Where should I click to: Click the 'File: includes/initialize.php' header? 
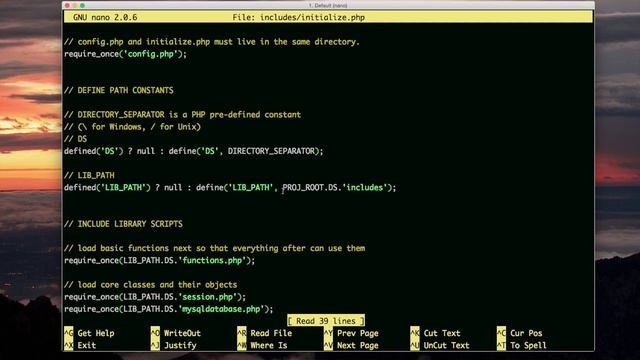pos(298,17)
